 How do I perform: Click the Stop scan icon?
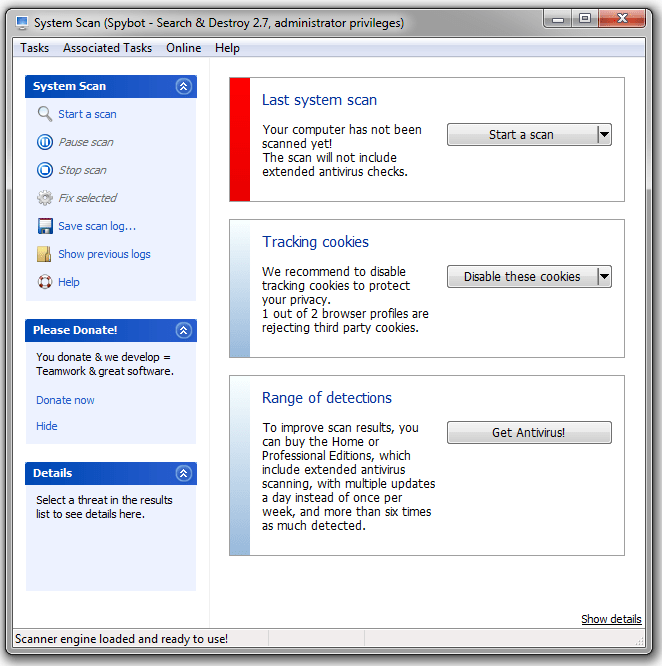pyautogui.click(x=45, y=170)
